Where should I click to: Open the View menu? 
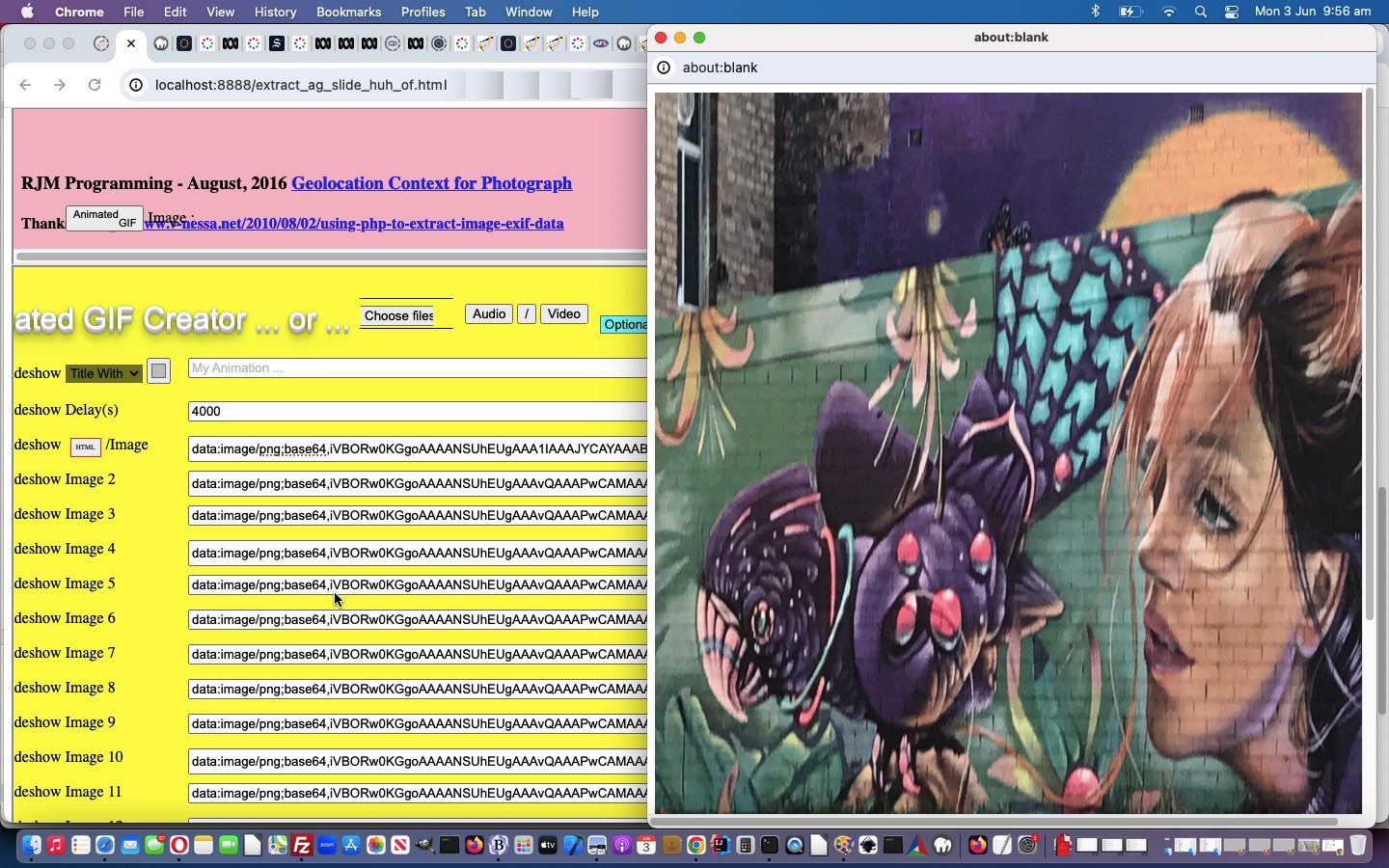(x=220, y=12)
